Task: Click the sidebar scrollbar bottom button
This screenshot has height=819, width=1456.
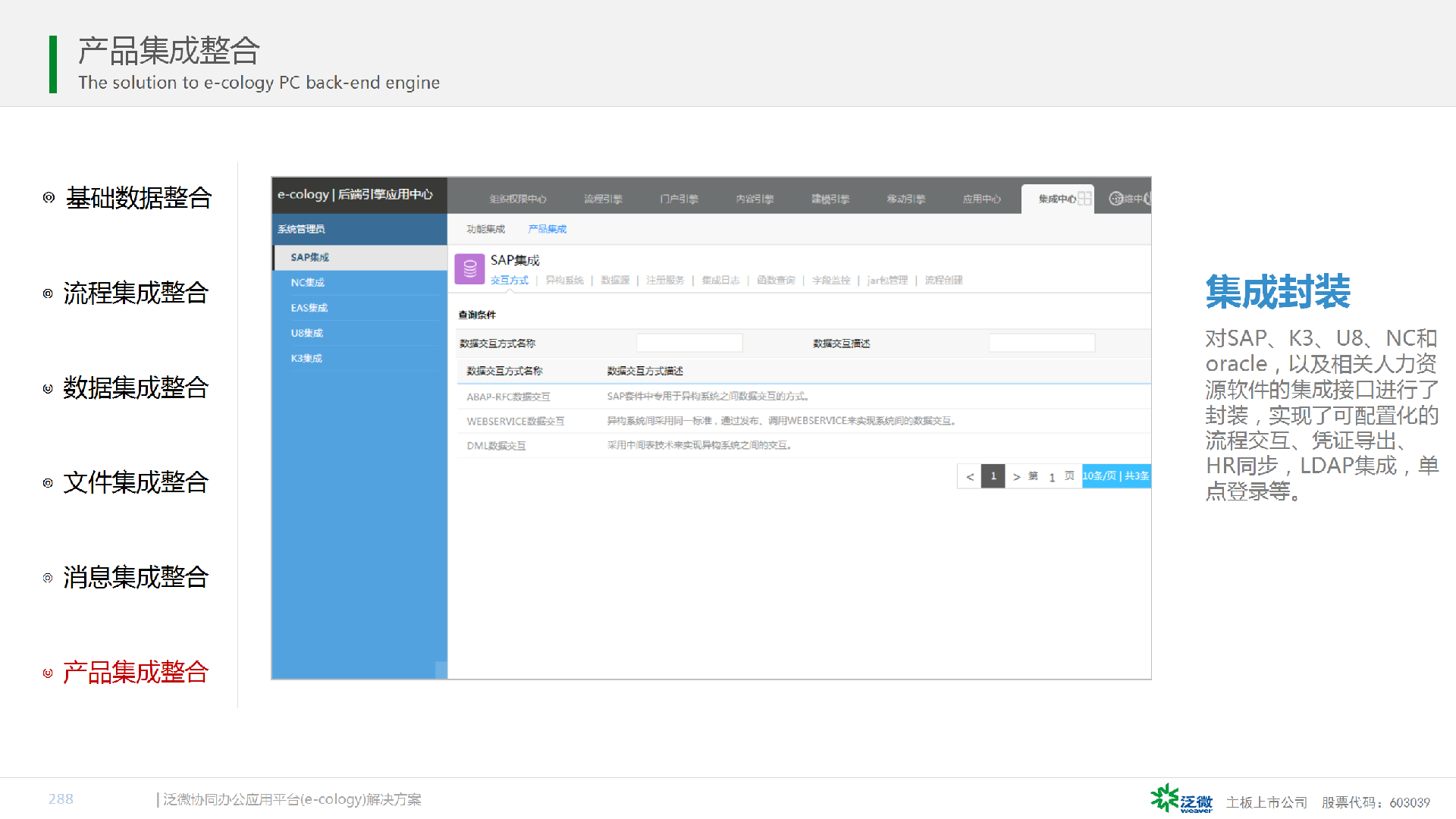Action: 441,670
